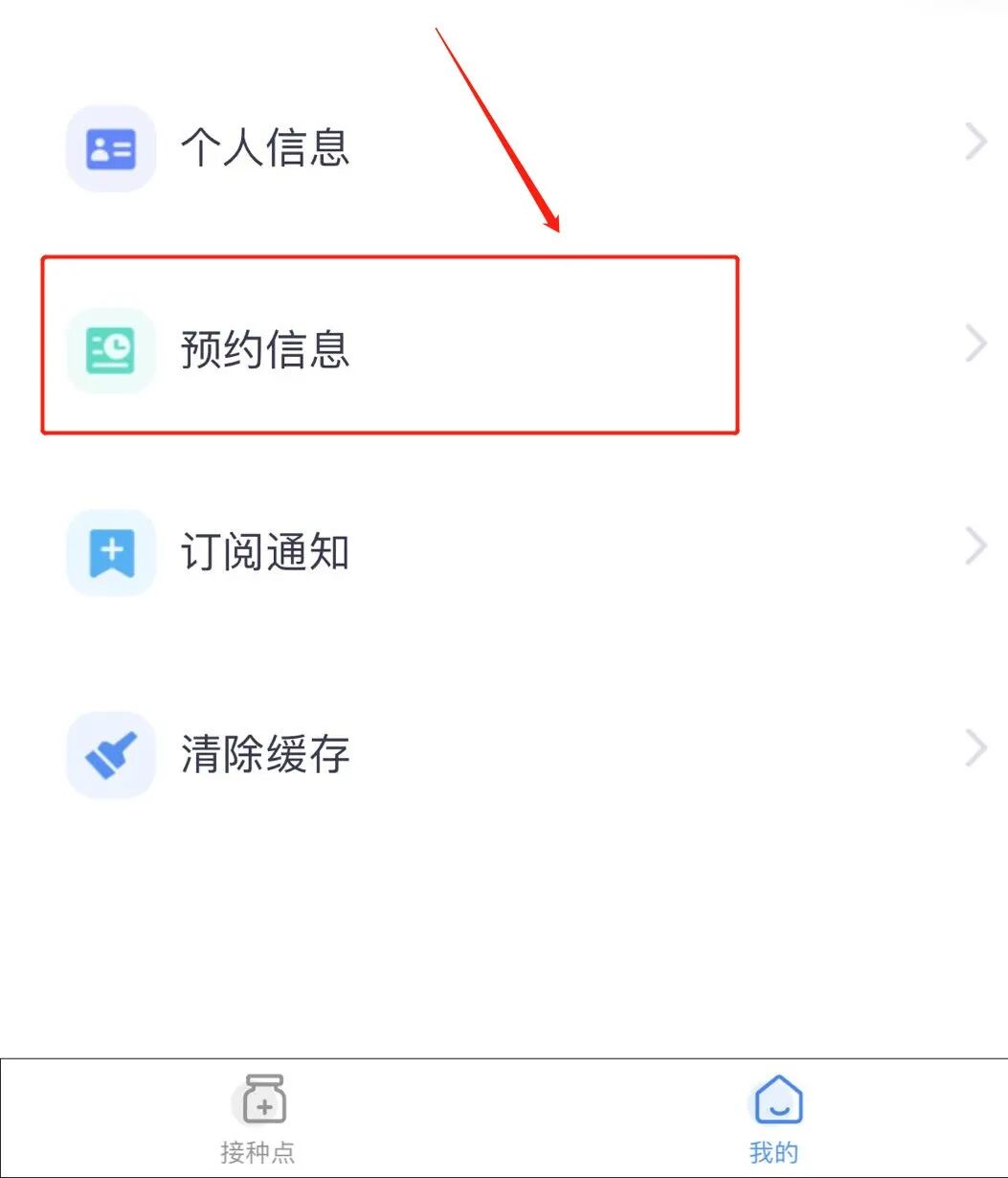Click the red highlight box's right edge
1008x1178 pixels.
tap(737, 345)
